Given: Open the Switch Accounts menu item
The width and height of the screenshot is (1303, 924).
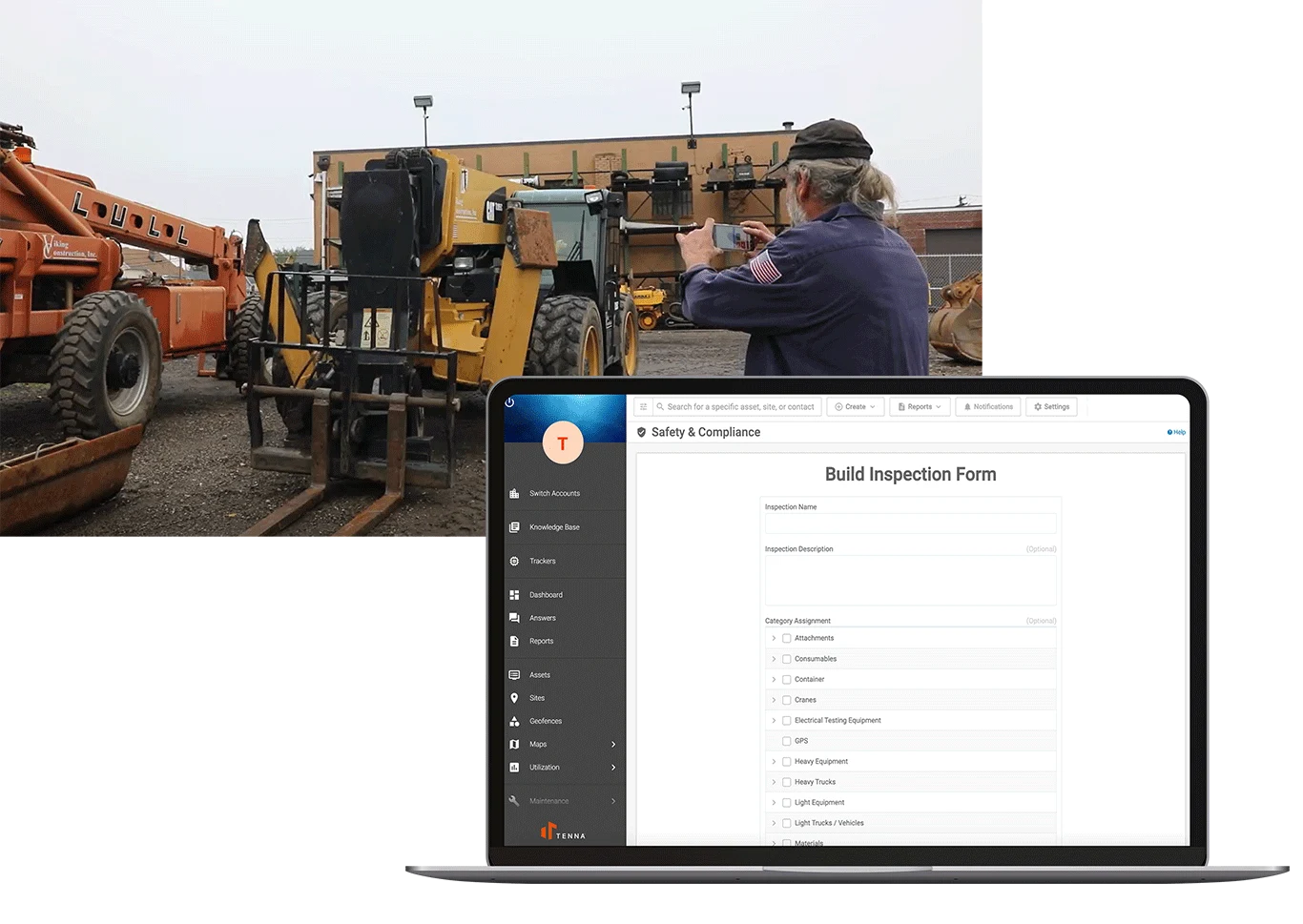Looking at the screenshot, I should point(515,493).
